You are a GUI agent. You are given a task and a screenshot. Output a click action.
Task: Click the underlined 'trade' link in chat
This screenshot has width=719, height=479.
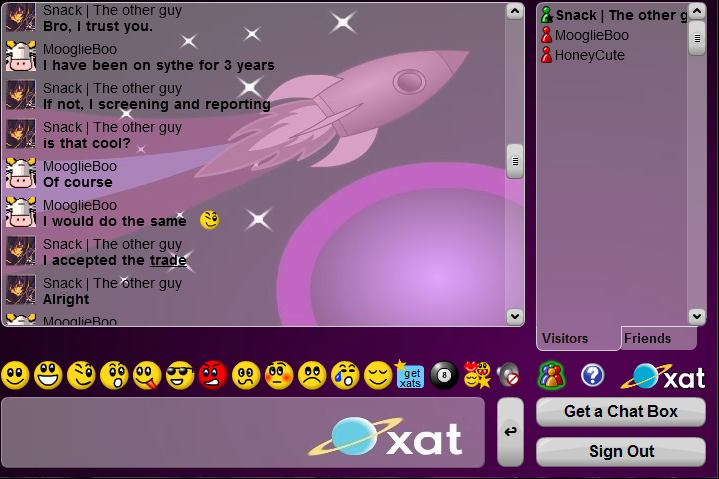pos(168,260)
